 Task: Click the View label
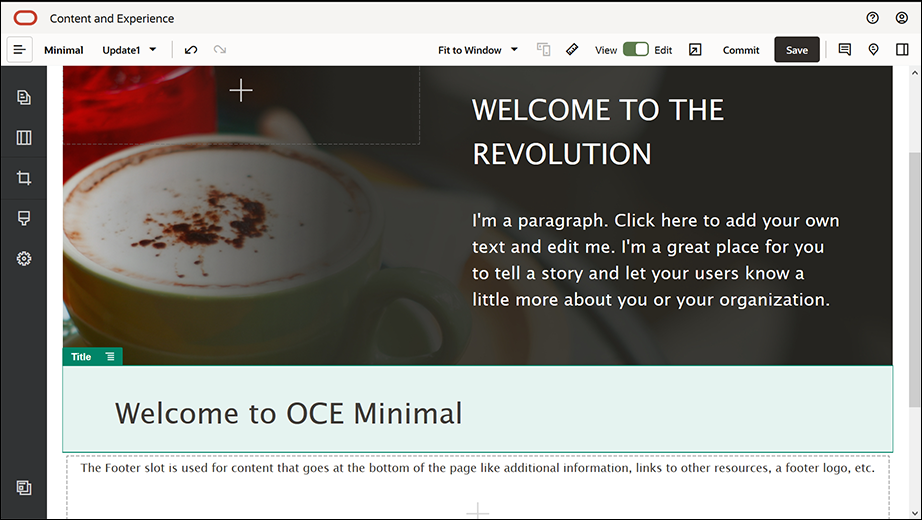point(606,50)
